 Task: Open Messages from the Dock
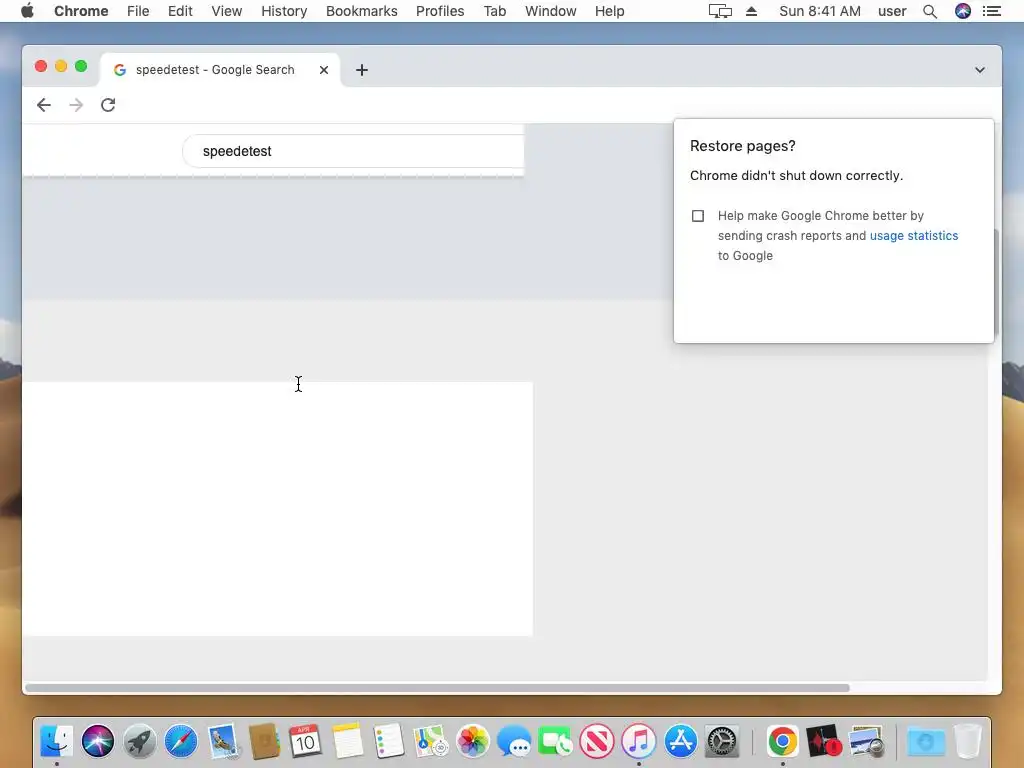coord(514,741)
